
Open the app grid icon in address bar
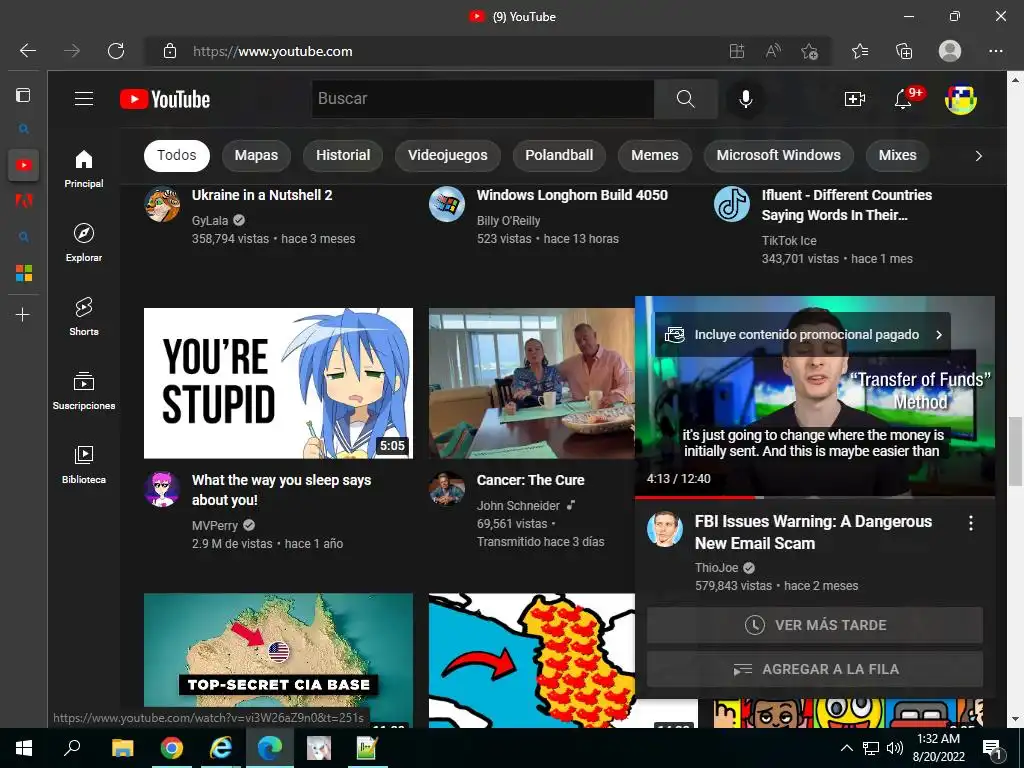(x=737, y=51)
